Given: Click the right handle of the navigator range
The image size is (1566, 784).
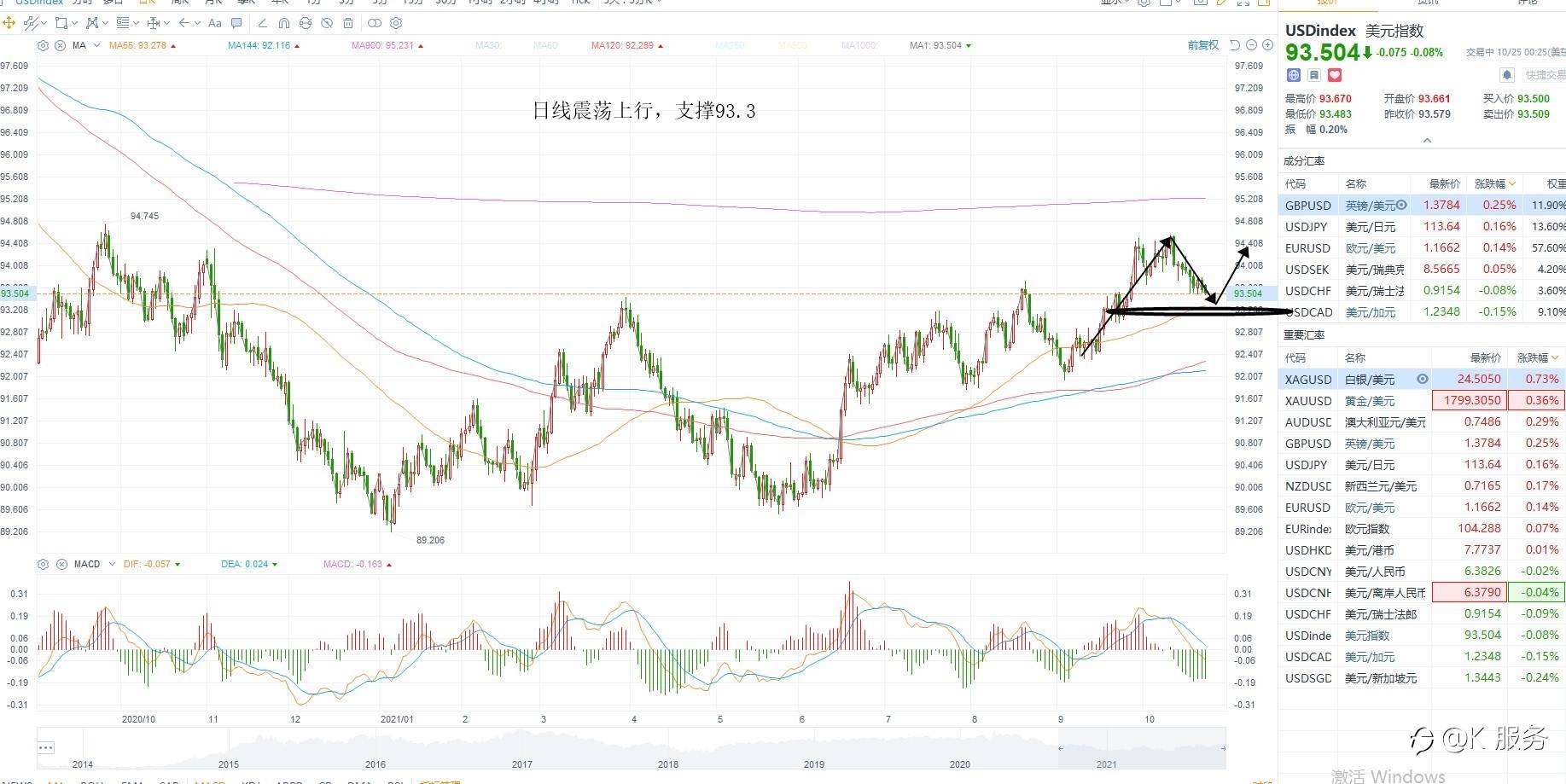Looking at the screenshot, I should pyautogui.click(x=1223, y=748).
